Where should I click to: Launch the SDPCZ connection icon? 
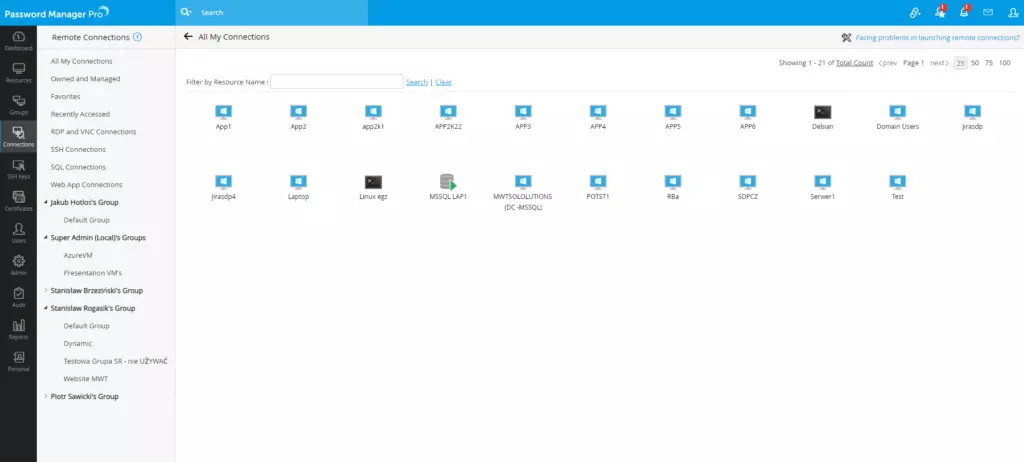[x=748, y=182]
